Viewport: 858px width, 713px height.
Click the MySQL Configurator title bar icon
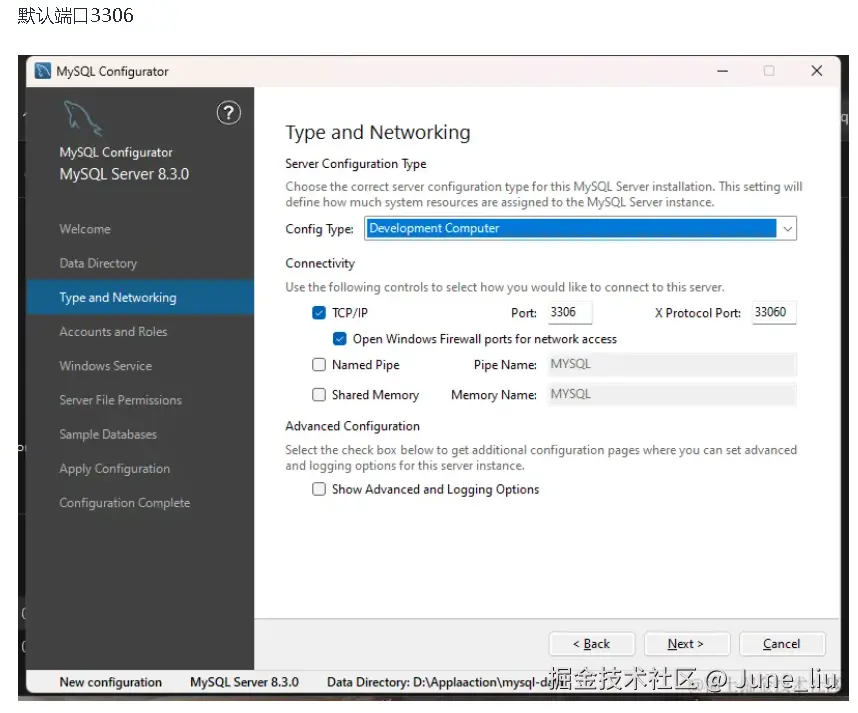(43, 71)
